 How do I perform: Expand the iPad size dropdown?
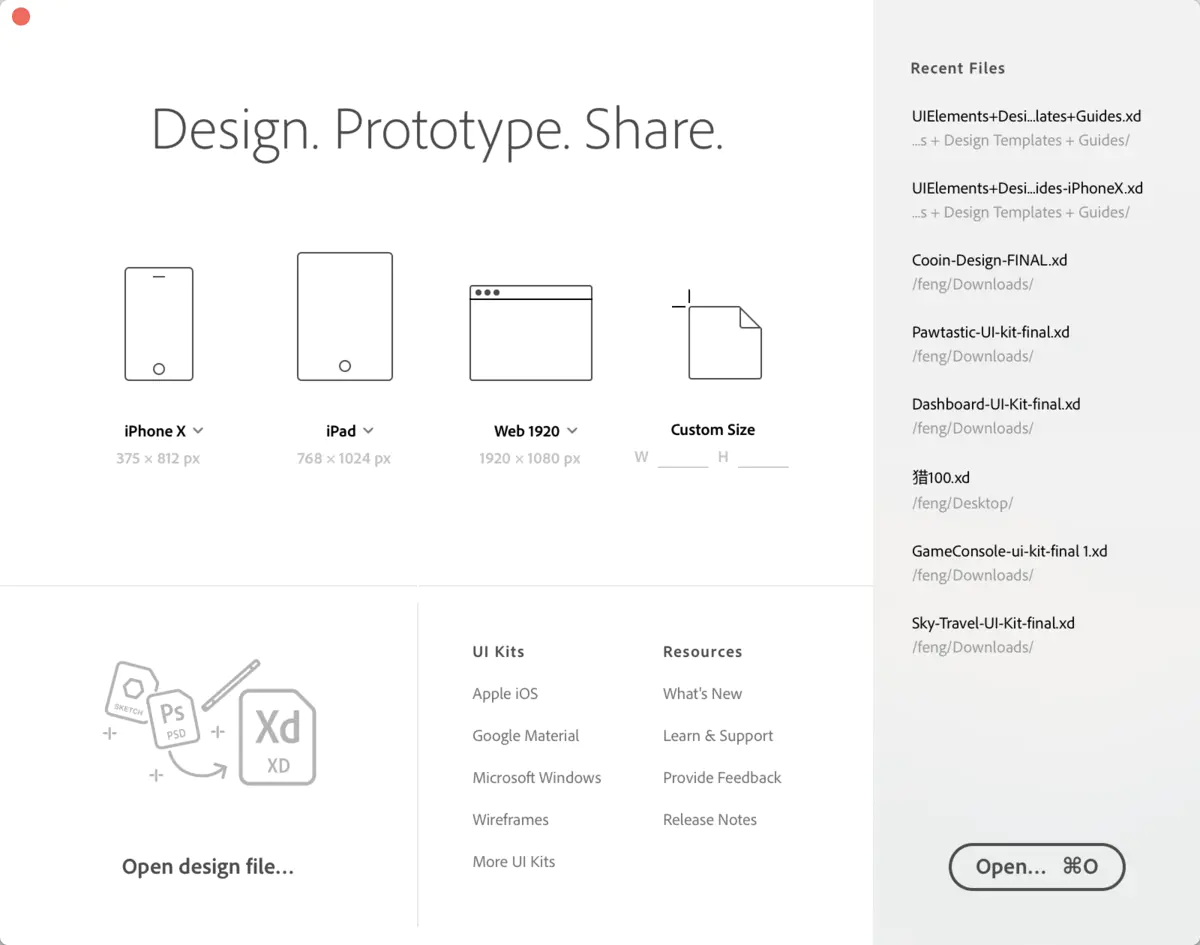368,431
